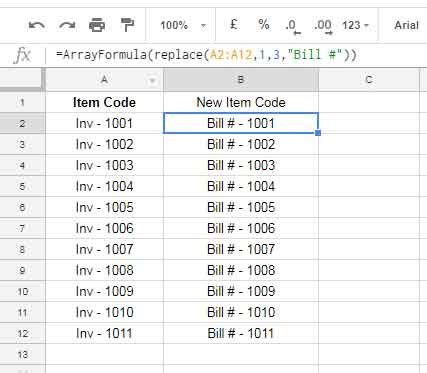Click the increase decimal places icon
Screen dimensions: 427x373
[323, 26]
